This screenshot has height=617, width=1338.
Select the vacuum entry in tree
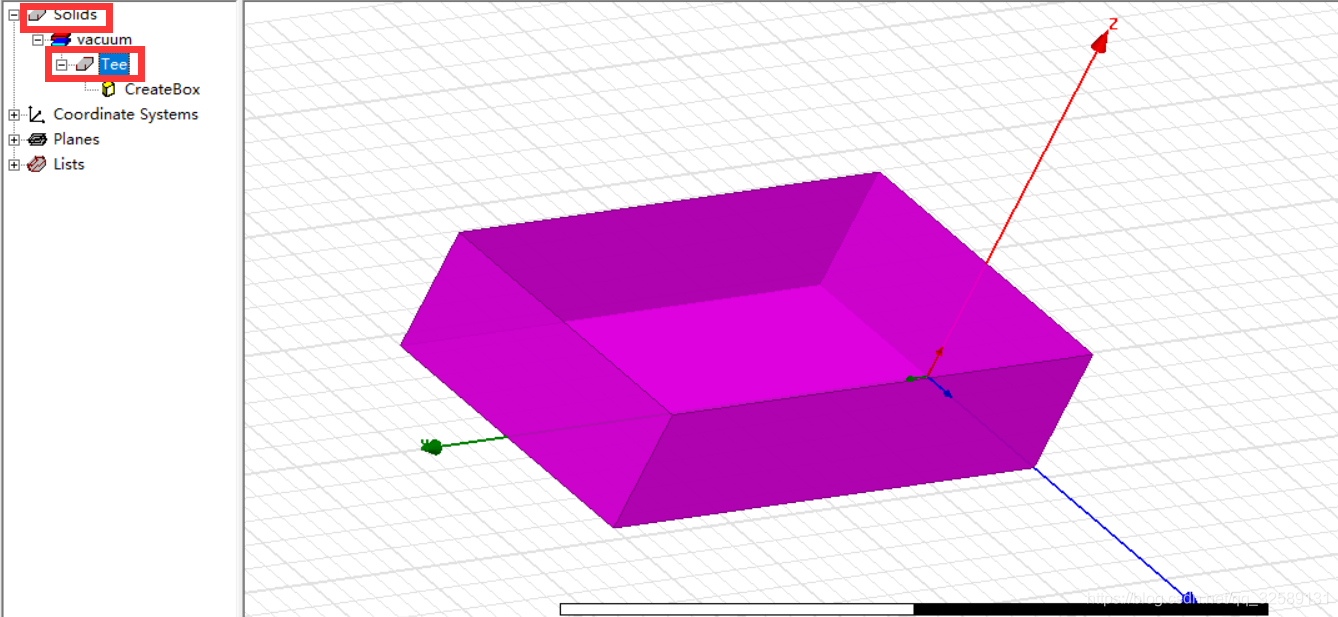click(x=105, y=40)
